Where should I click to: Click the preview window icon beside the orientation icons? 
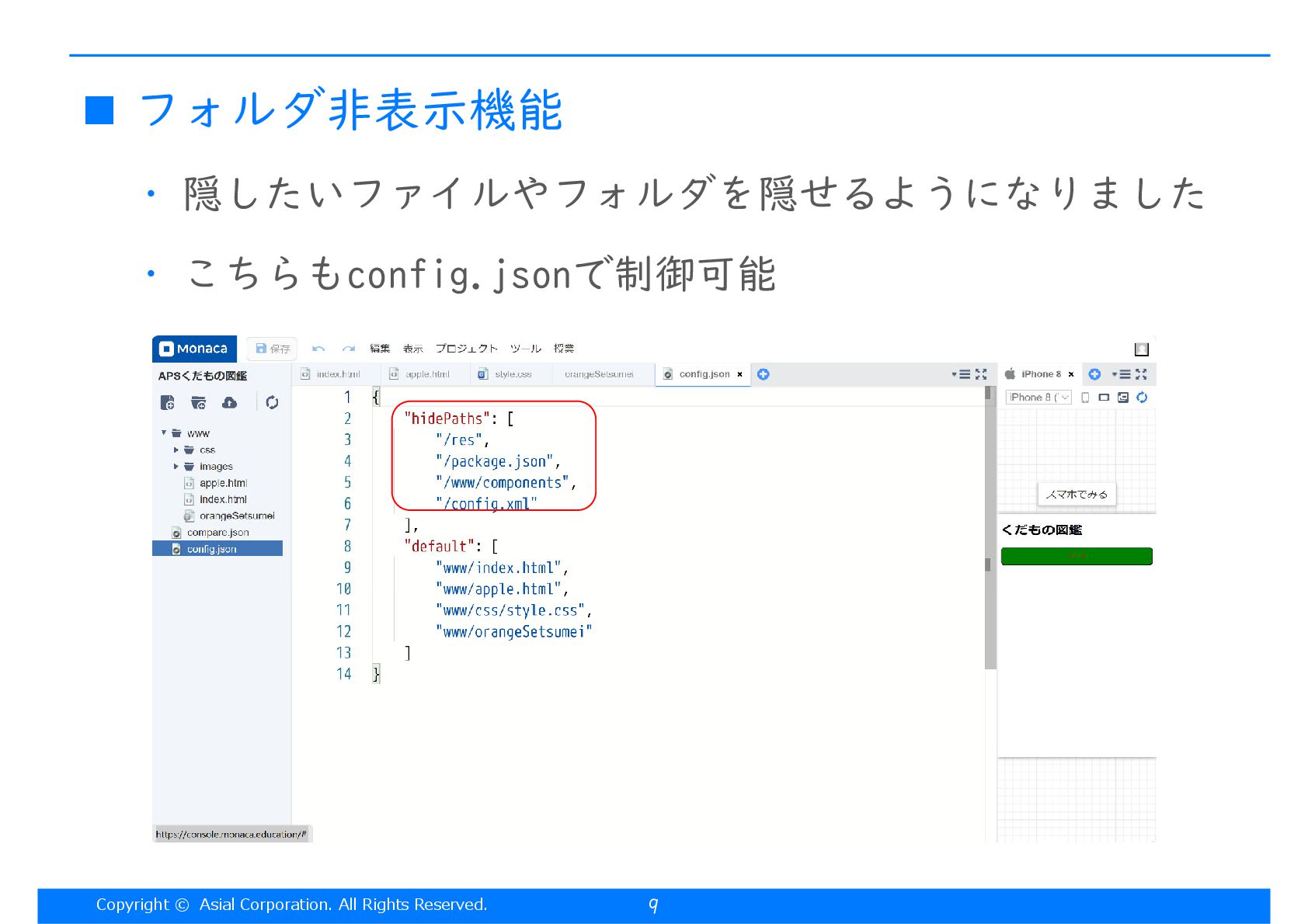[x=1123, y=398]
